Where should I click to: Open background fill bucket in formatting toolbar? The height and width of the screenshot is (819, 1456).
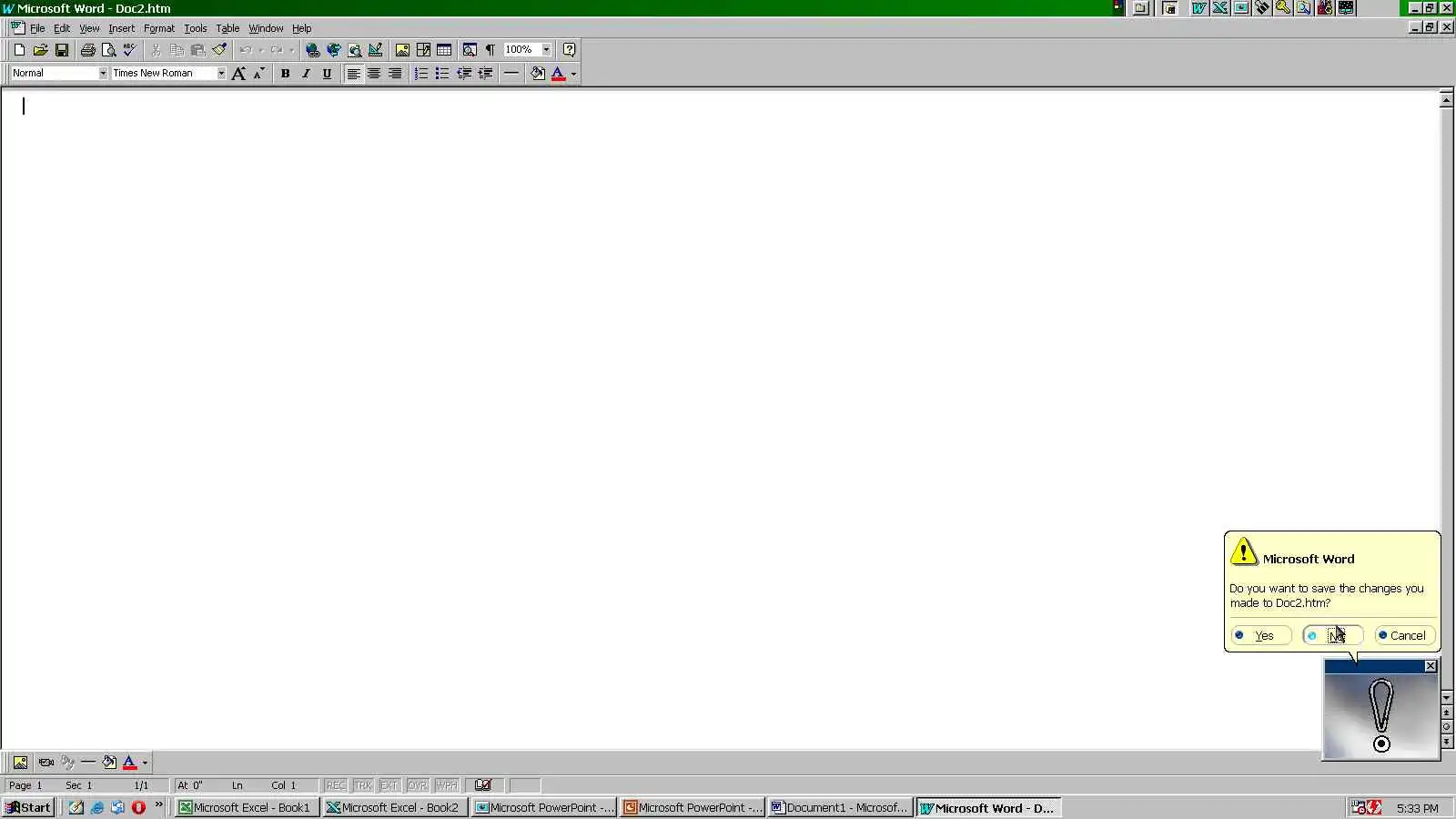click(538, 74)
